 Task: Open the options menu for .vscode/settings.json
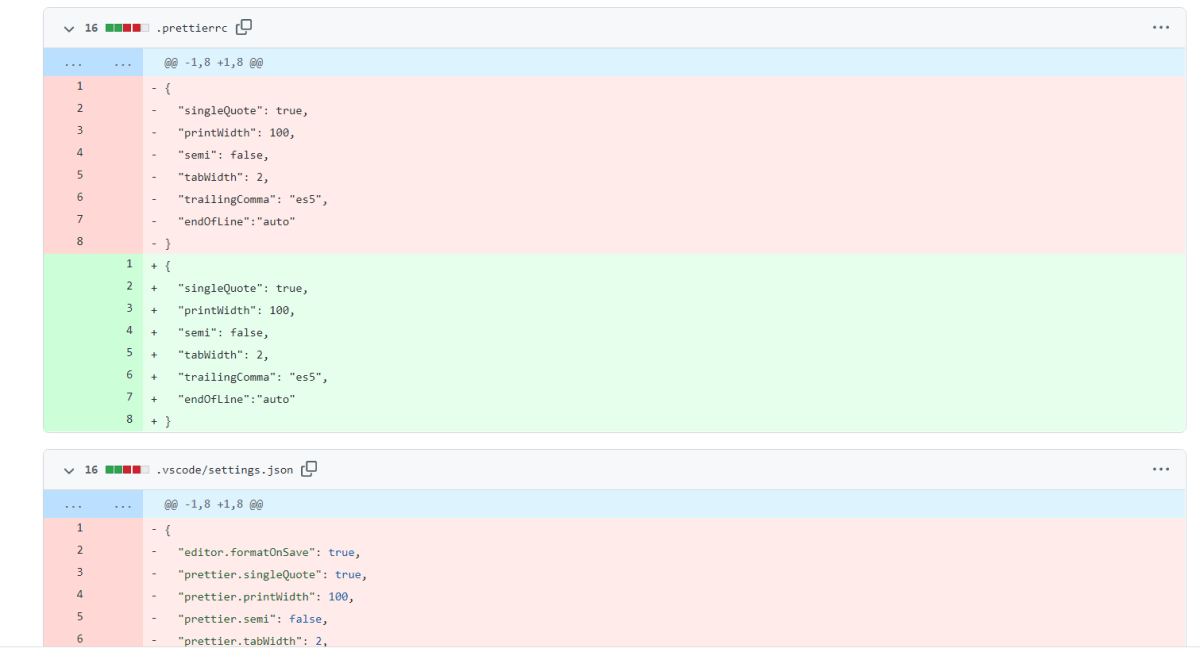click(x=1161, y=469)
